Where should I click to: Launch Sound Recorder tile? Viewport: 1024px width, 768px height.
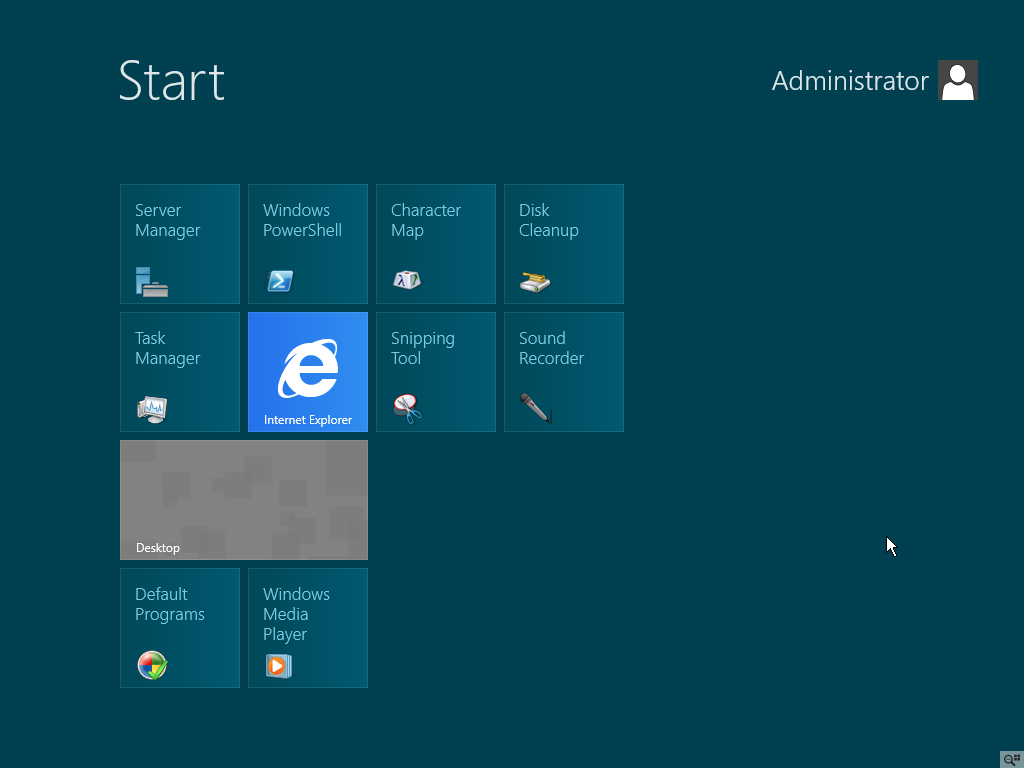(564, 372)
